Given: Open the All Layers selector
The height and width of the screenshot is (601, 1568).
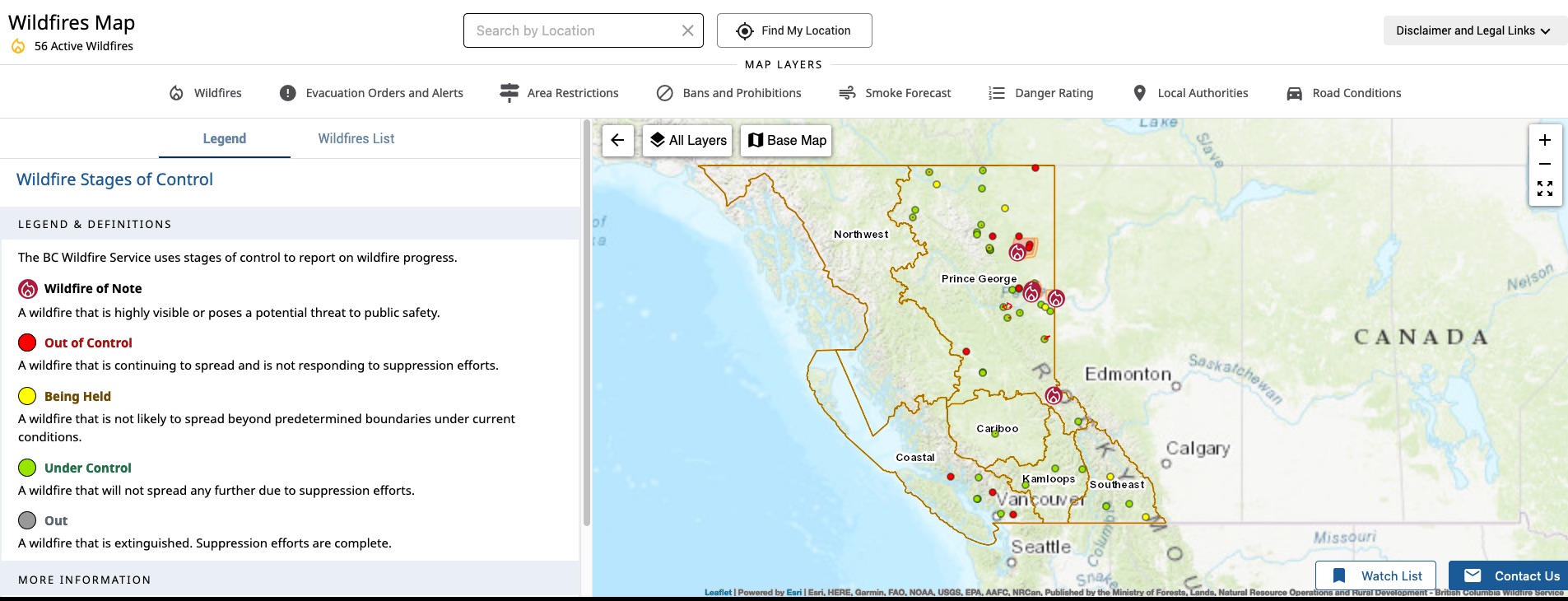Looking at the screenshot, I should click(688, 141).
